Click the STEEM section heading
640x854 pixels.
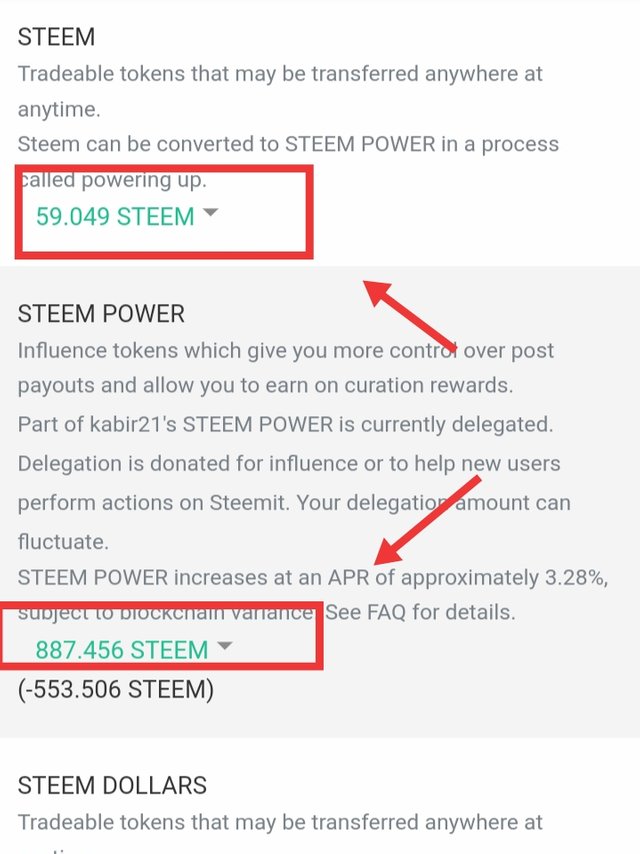pyautogui.click(x=56, y=37)
